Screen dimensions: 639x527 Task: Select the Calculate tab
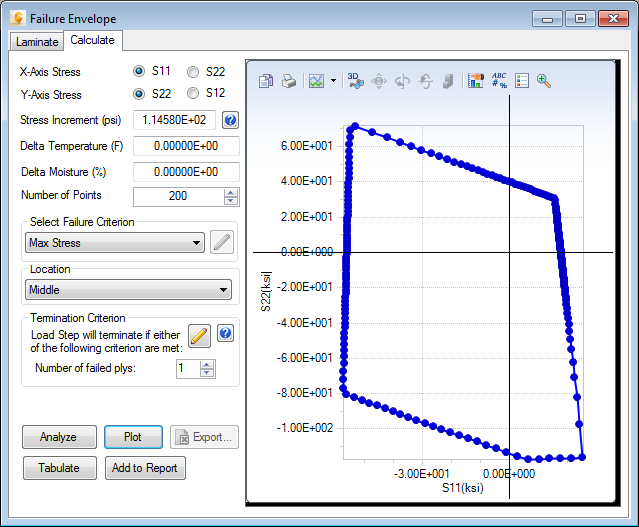pos(93,40)
